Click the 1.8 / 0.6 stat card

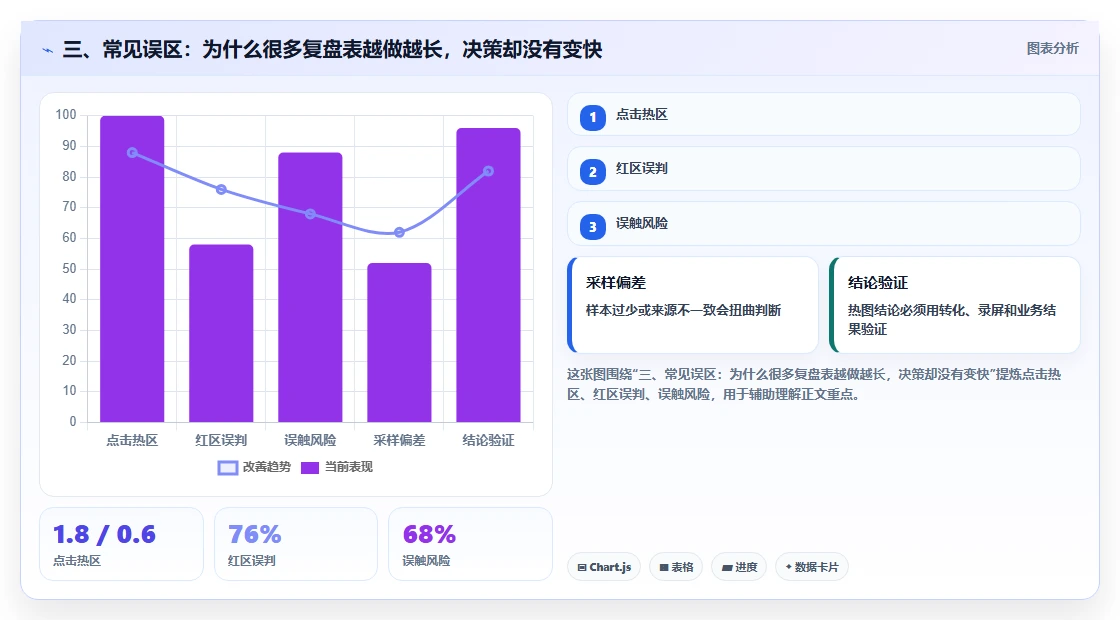pos(121,544)
